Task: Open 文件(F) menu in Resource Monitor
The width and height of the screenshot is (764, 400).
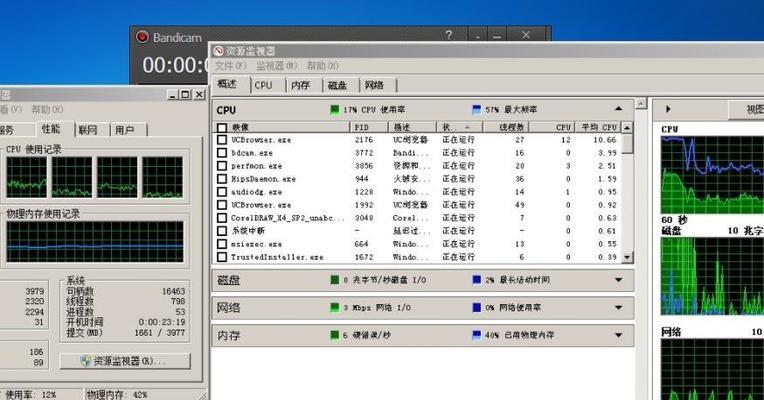Action: click(230, 66)
